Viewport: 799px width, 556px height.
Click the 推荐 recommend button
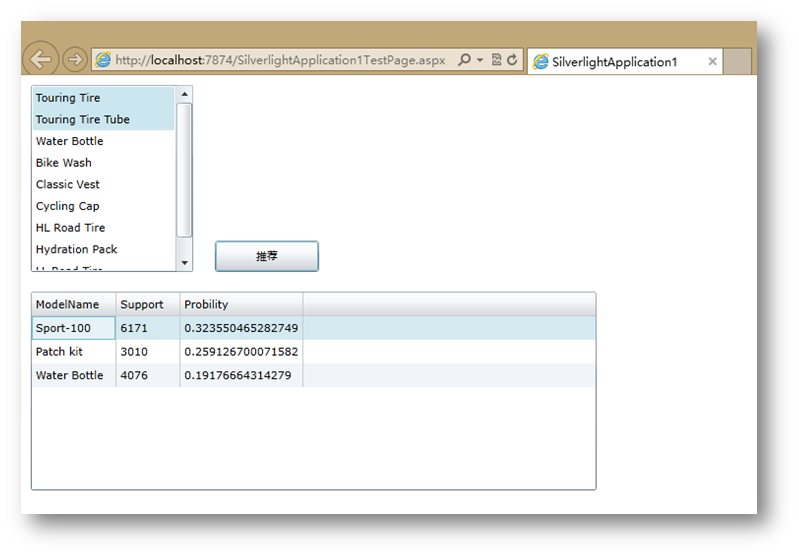[267, 256]
